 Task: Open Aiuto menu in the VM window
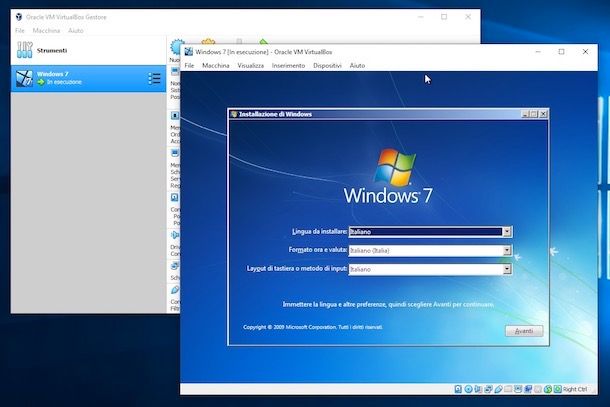357,65
